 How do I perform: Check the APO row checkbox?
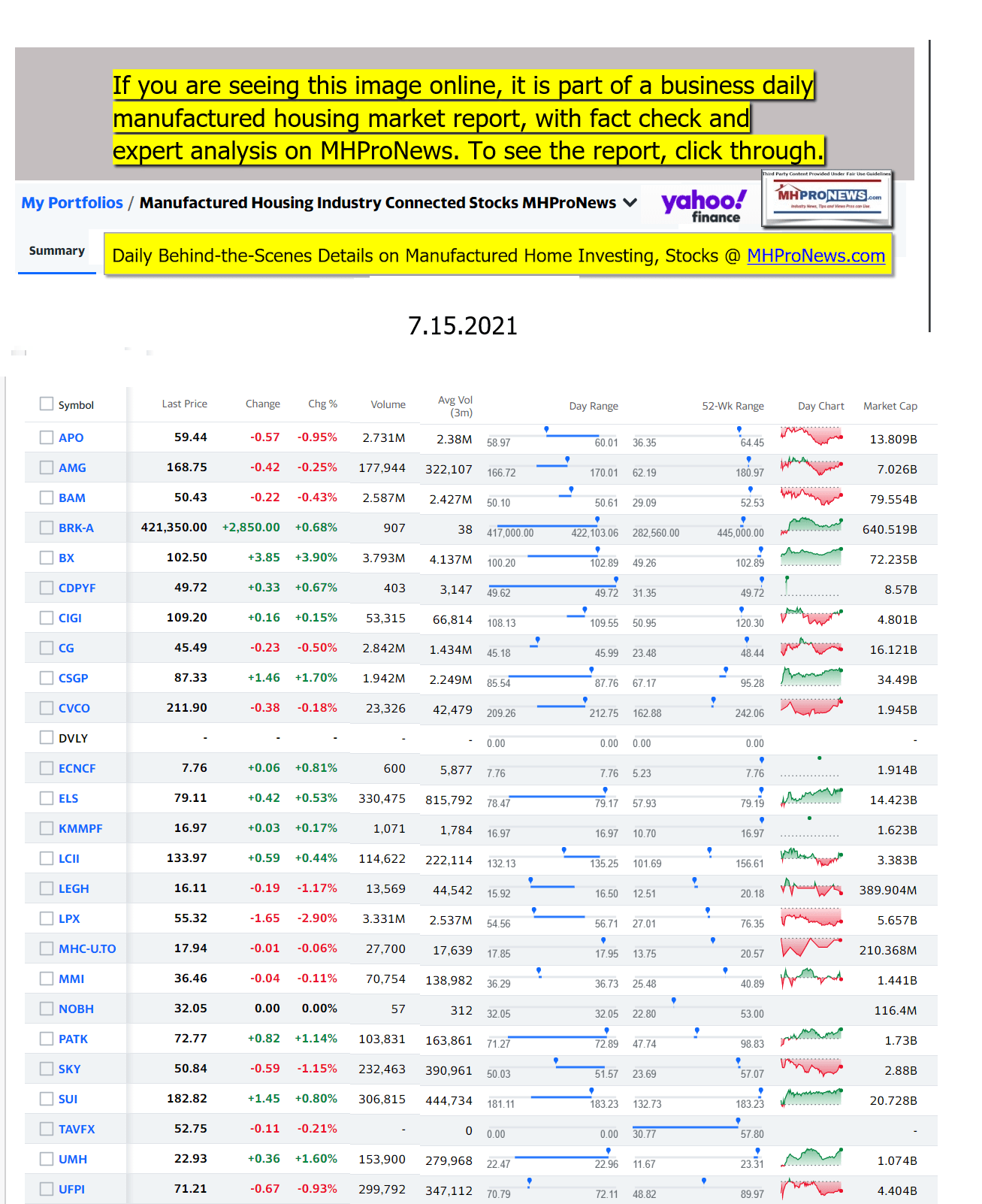tap(47, 437)
